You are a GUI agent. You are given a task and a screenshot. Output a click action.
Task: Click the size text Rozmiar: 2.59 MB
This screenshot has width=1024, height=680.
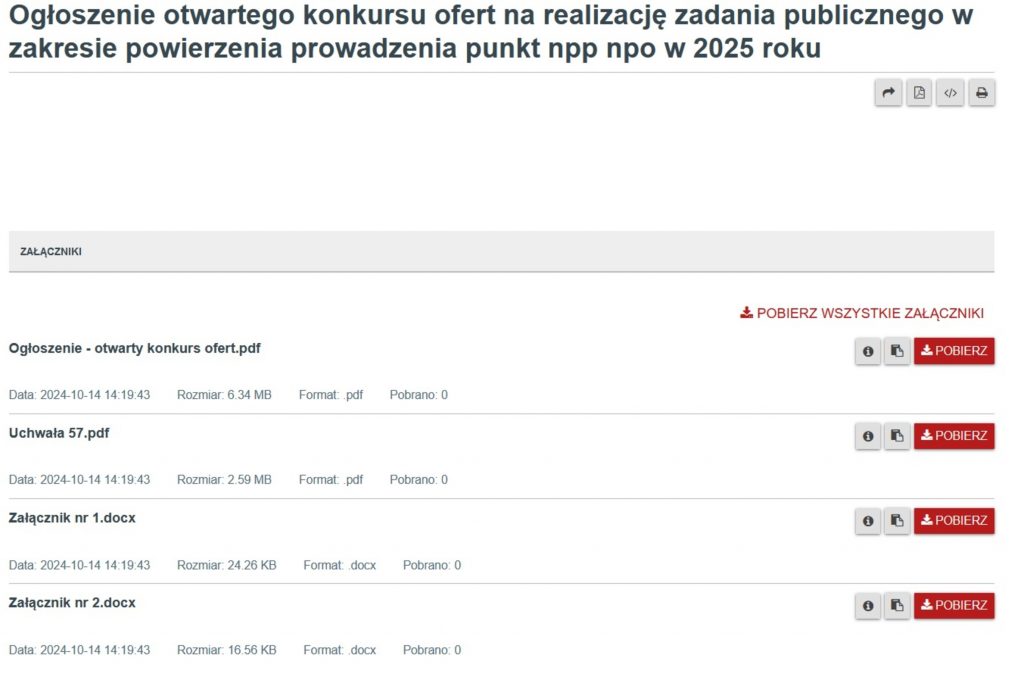tap(224, 480)
